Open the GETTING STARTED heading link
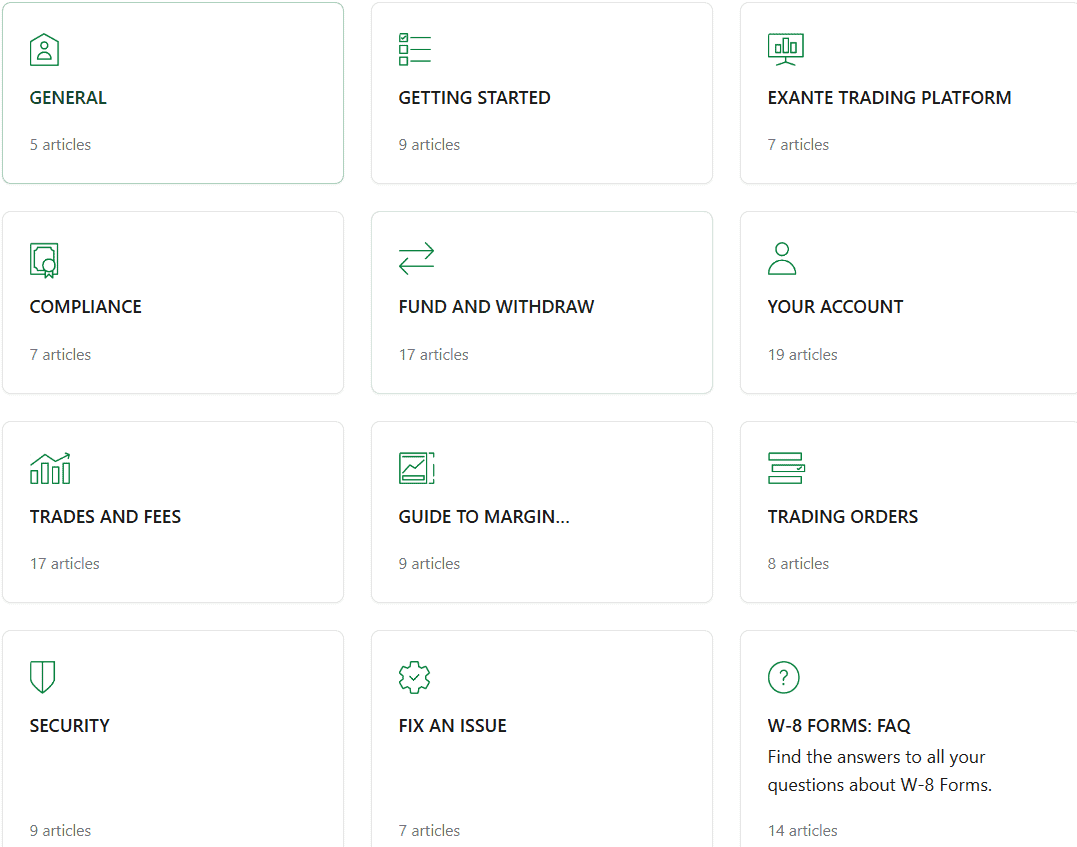1077x847 pixels. 474,98
